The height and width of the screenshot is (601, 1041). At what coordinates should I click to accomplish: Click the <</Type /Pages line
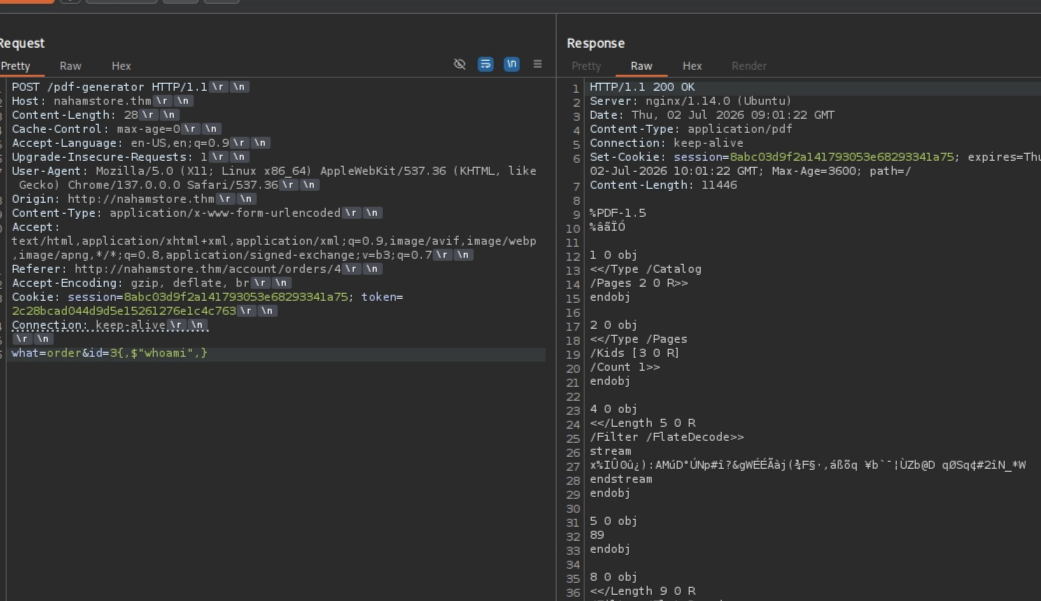[x=639, y=339]
